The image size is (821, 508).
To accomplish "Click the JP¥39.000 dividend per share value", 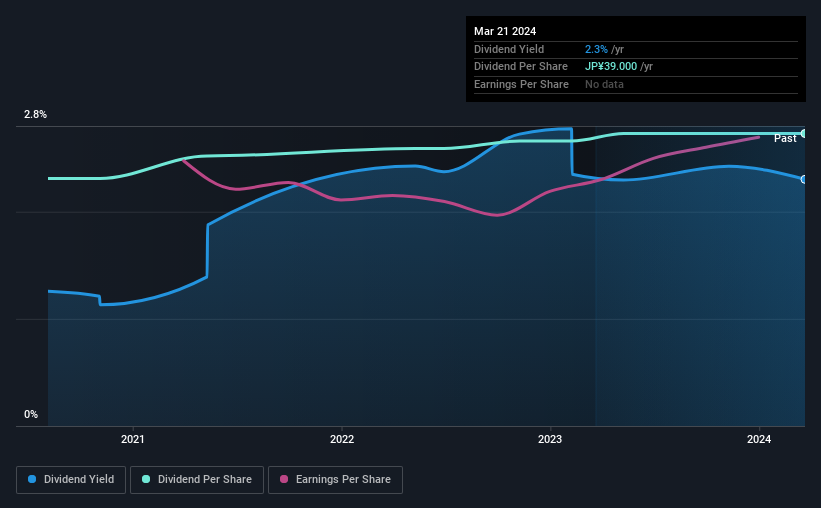I will [611, 67].
